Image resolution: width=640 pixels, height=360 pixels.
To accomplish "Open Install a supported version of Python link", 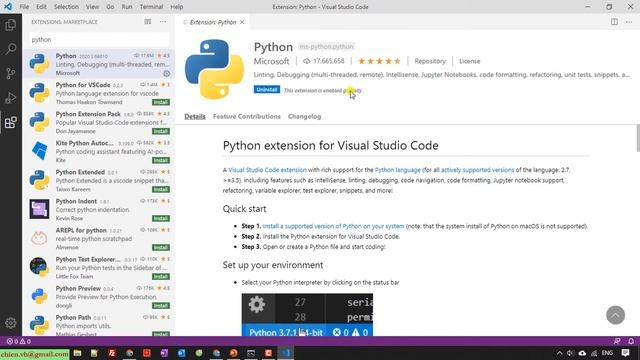I will [333, 226].
